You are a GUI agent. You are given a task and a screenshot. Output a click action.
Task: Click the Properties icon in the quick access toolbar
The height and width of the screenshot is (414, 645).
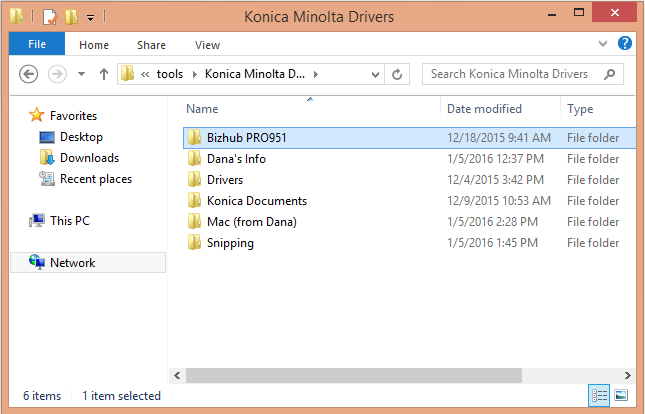click(x=50, y=17)
